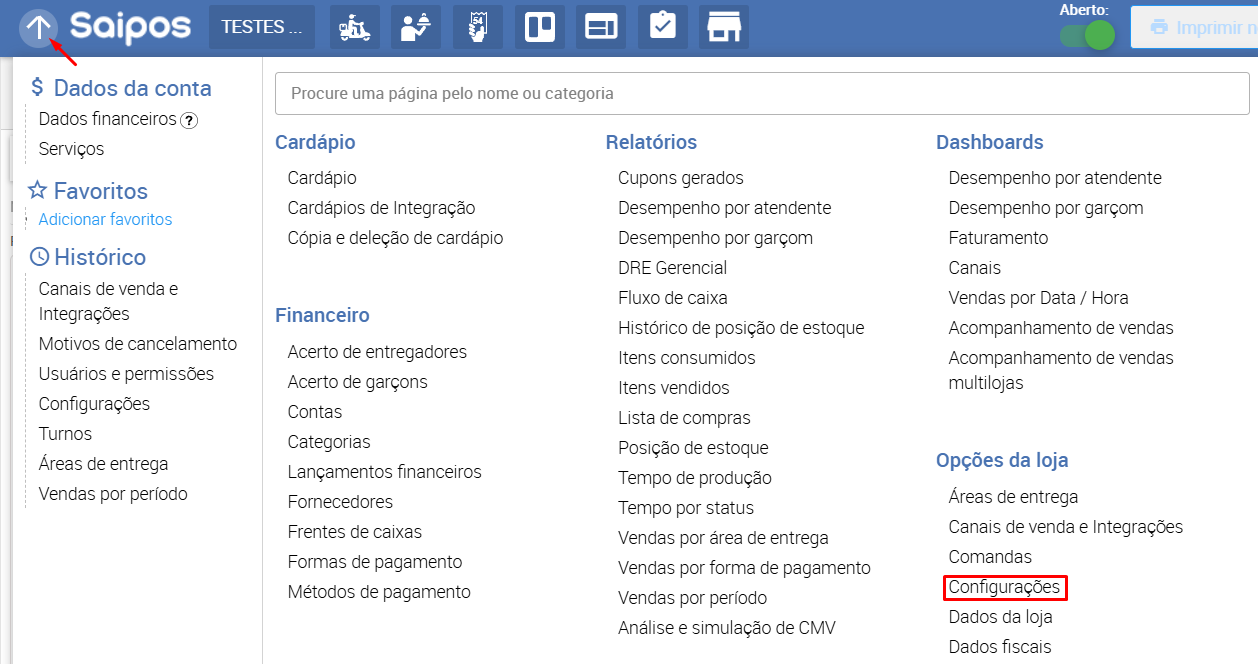The width and height of the screenshot is (1258, 664).
Task: Click the up-arrow menu button beside Saipos
Action: (x=38, y=27)
